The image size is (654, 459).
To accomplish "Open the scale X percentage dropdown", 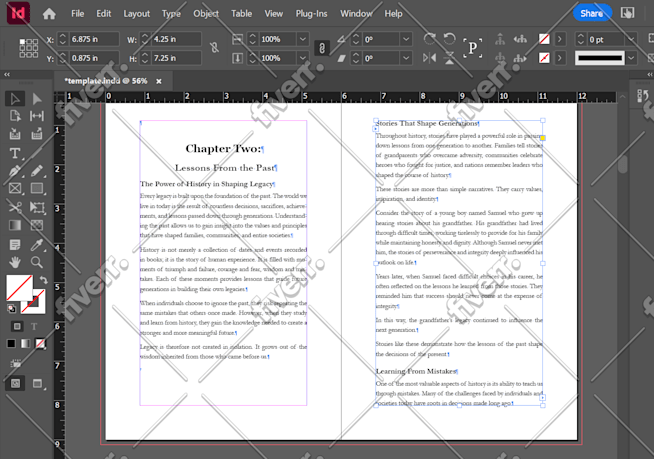I will [303, 39].
